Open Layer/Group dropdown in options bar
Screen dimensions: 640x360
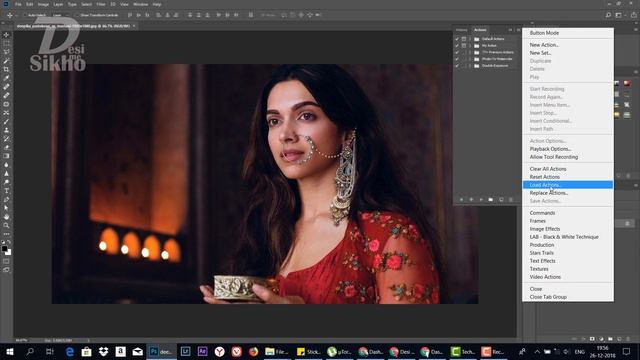[x=60, y=15]
